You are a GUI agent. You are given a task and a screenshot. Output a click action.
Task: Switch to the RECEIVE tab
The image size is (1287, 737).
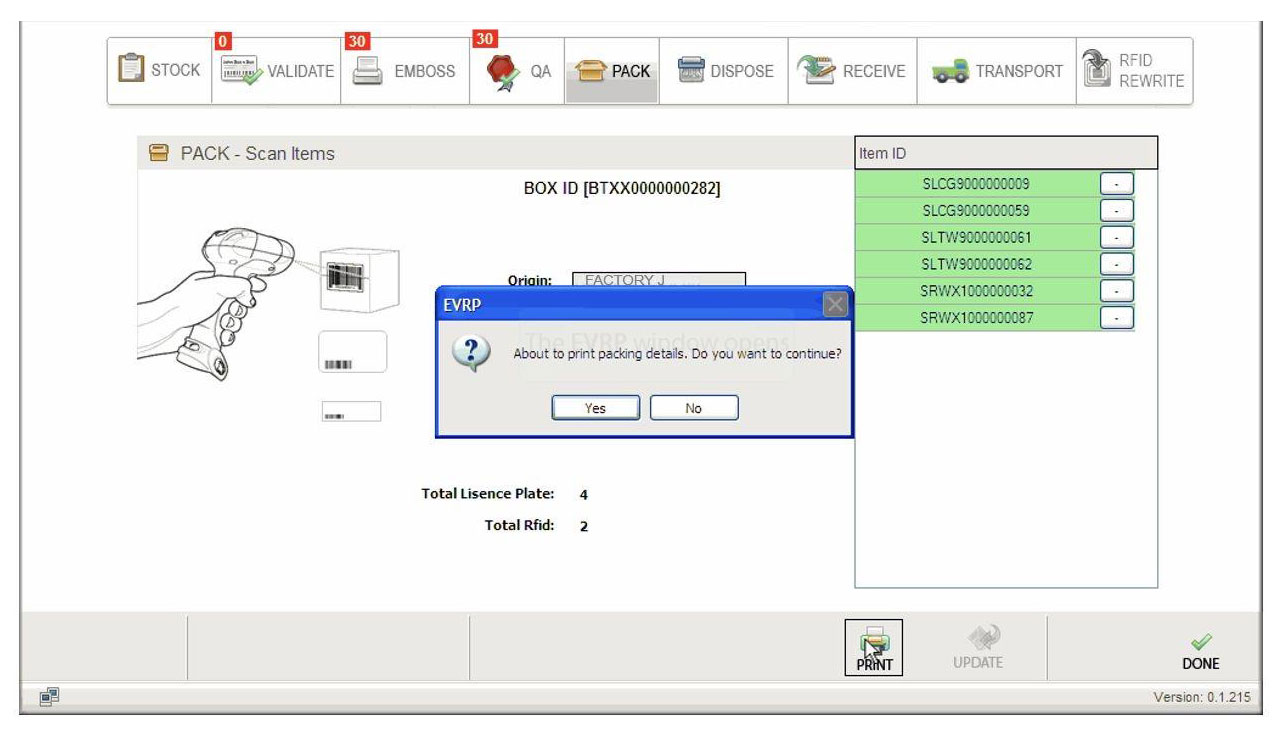[x=853, y=71]
